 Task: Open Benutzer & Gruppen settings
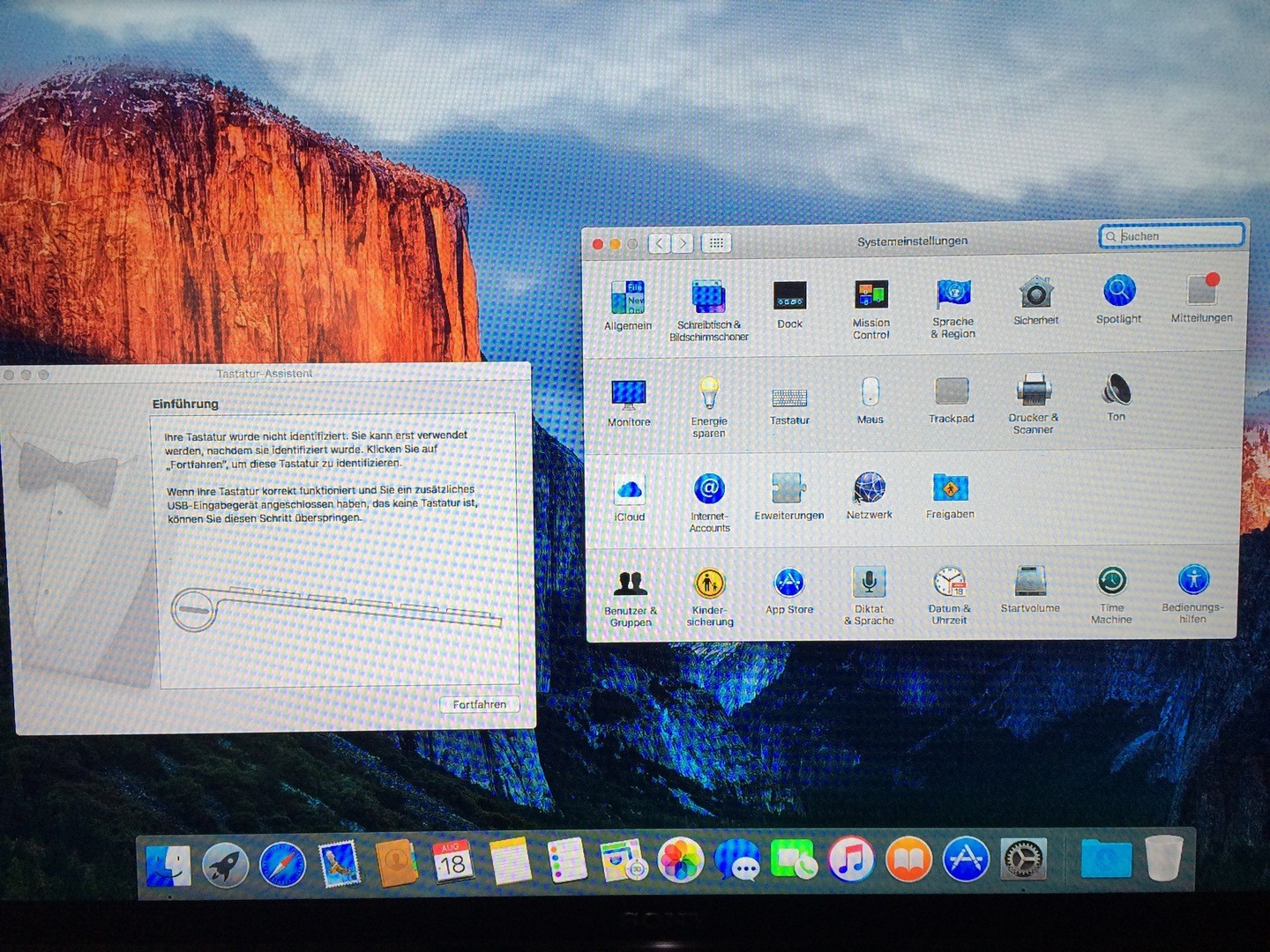point(631,584)
